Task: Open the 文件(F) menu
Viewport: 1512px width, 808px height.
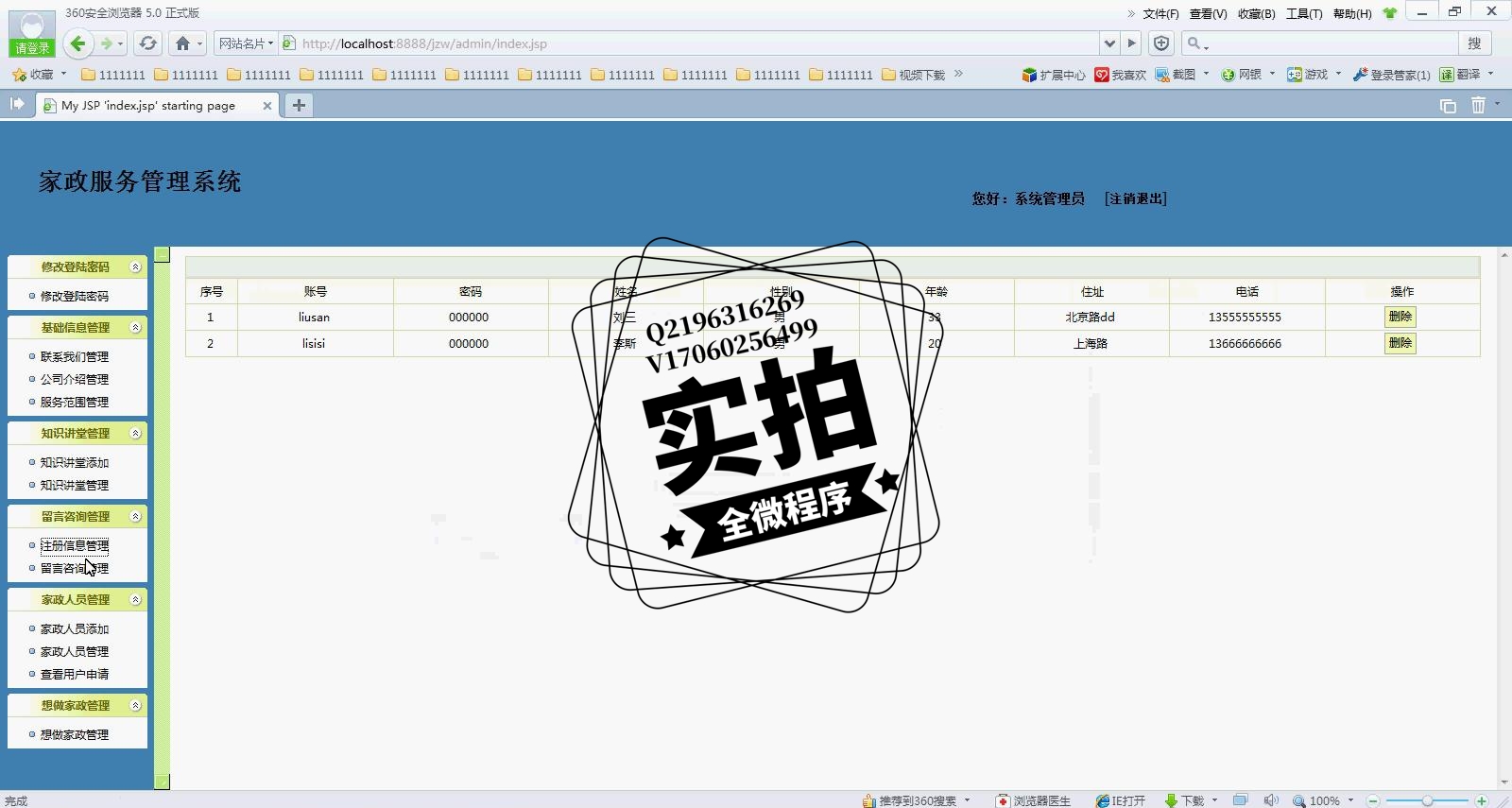Action: click(1160, 13)
